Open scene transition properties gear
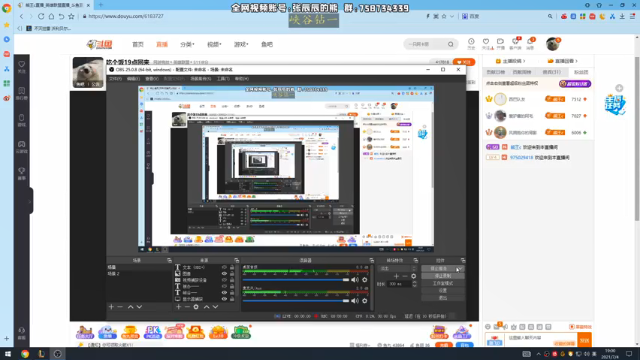Screen dimensions: 640x360 (x=413, y=276)
